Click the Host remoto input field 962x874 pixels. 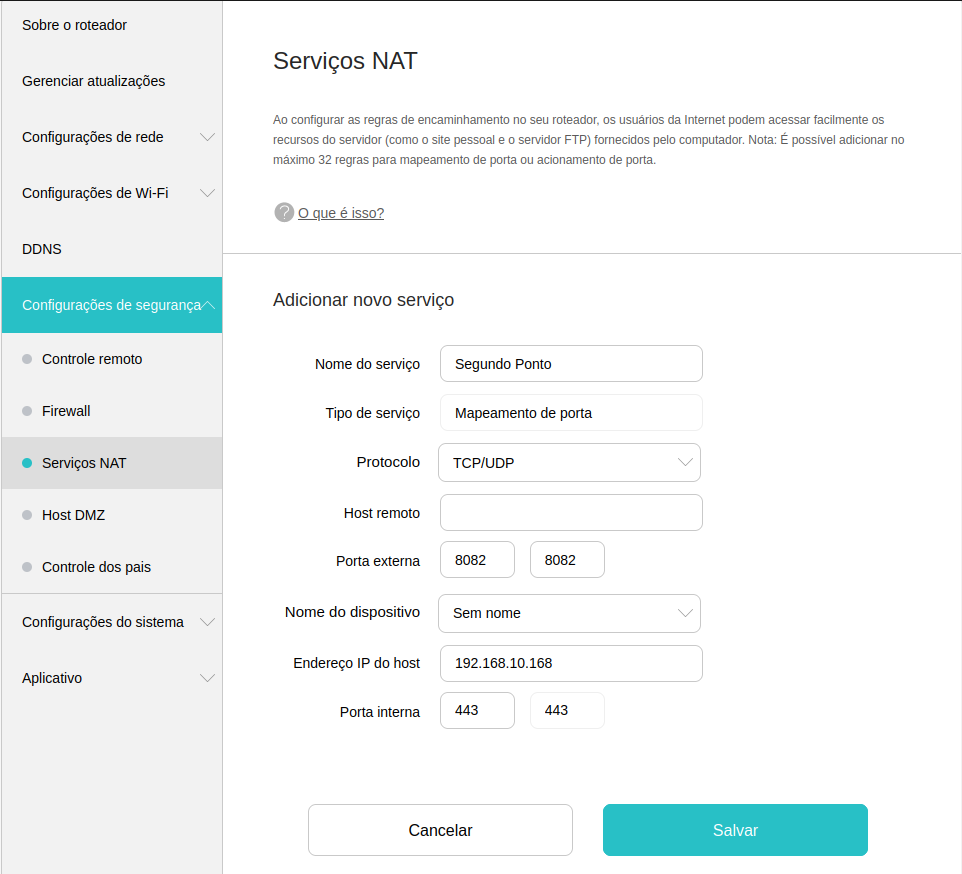pos(571,513)
